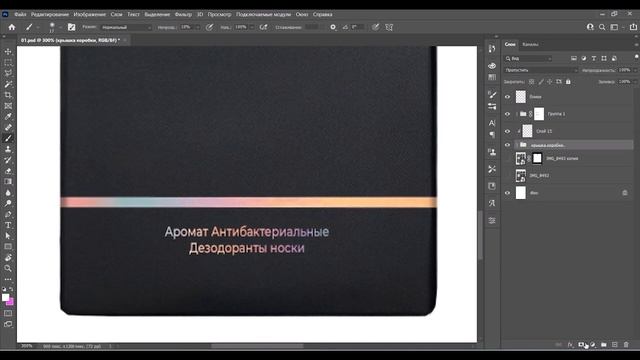
Task: Toggle lock all padlock icon
Action: coord(568,82)
